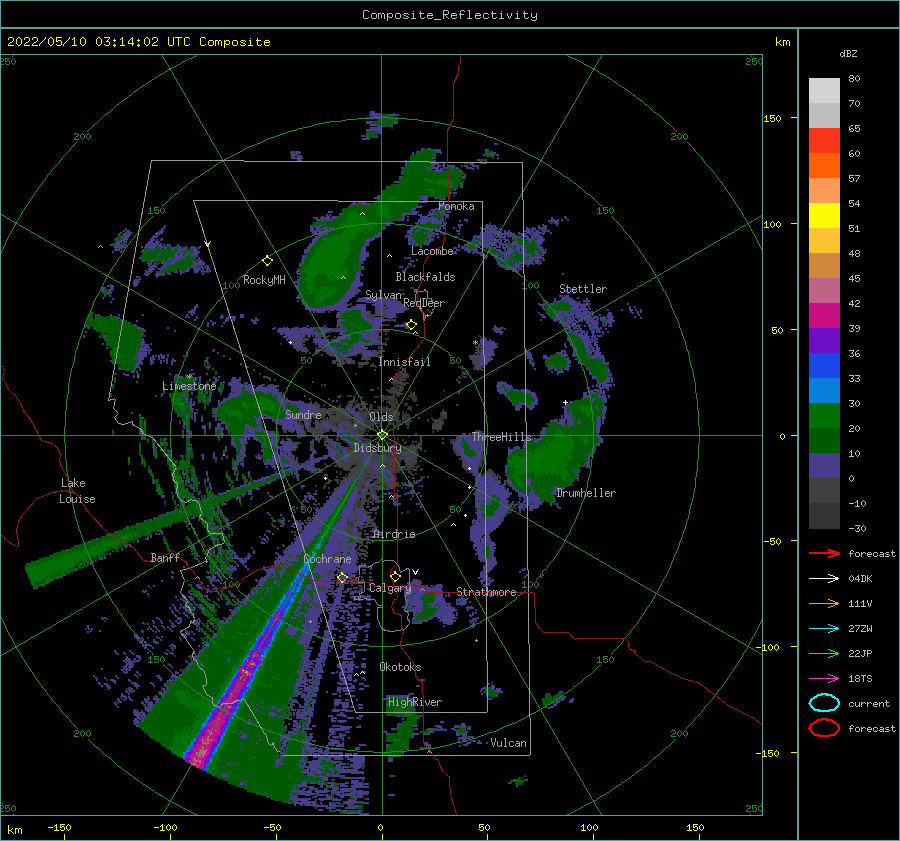Click the Limestone label
Screen dimensions: 900x841
point(189,386)
